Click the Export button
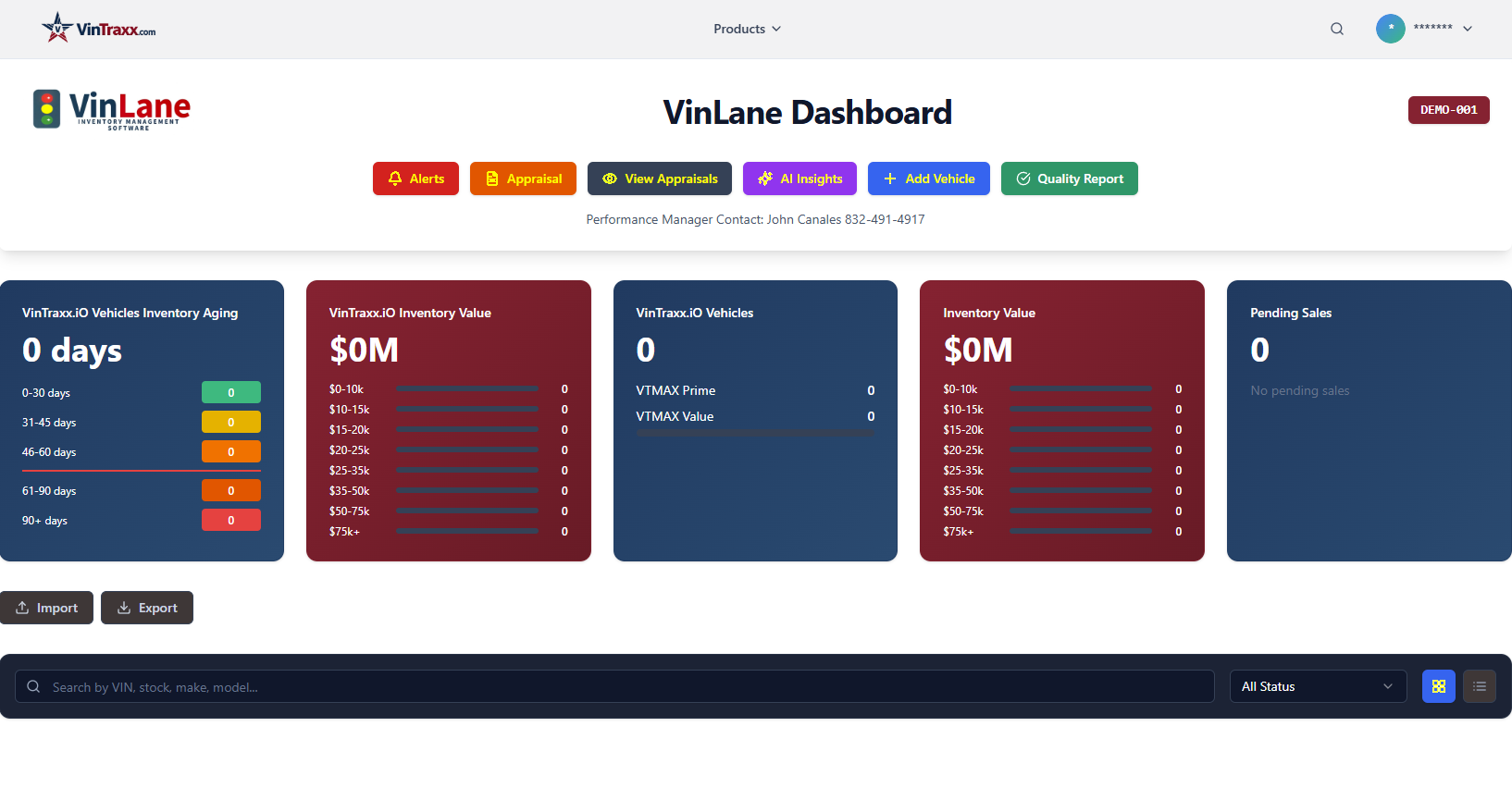The width and height of the screenshot is (1512, 788). [147, 608]
